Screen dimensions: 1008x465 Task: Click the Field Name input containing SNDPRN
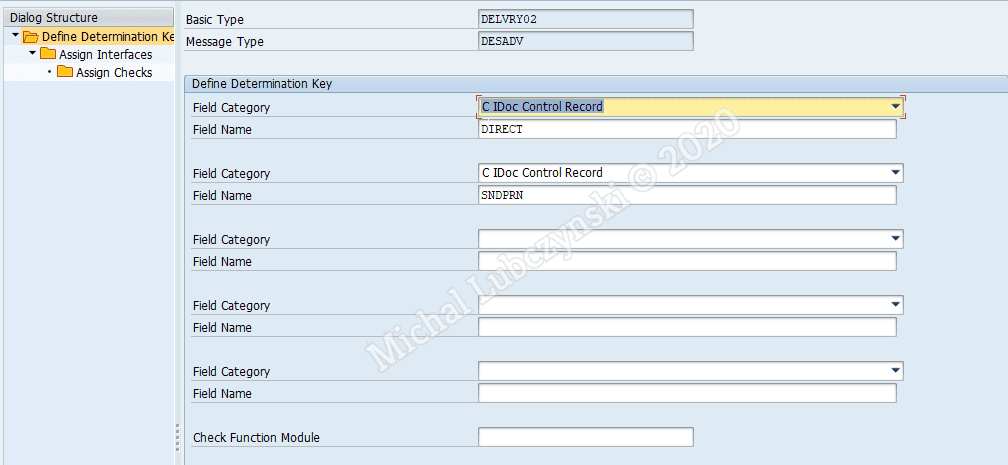(x=687, y=195)
